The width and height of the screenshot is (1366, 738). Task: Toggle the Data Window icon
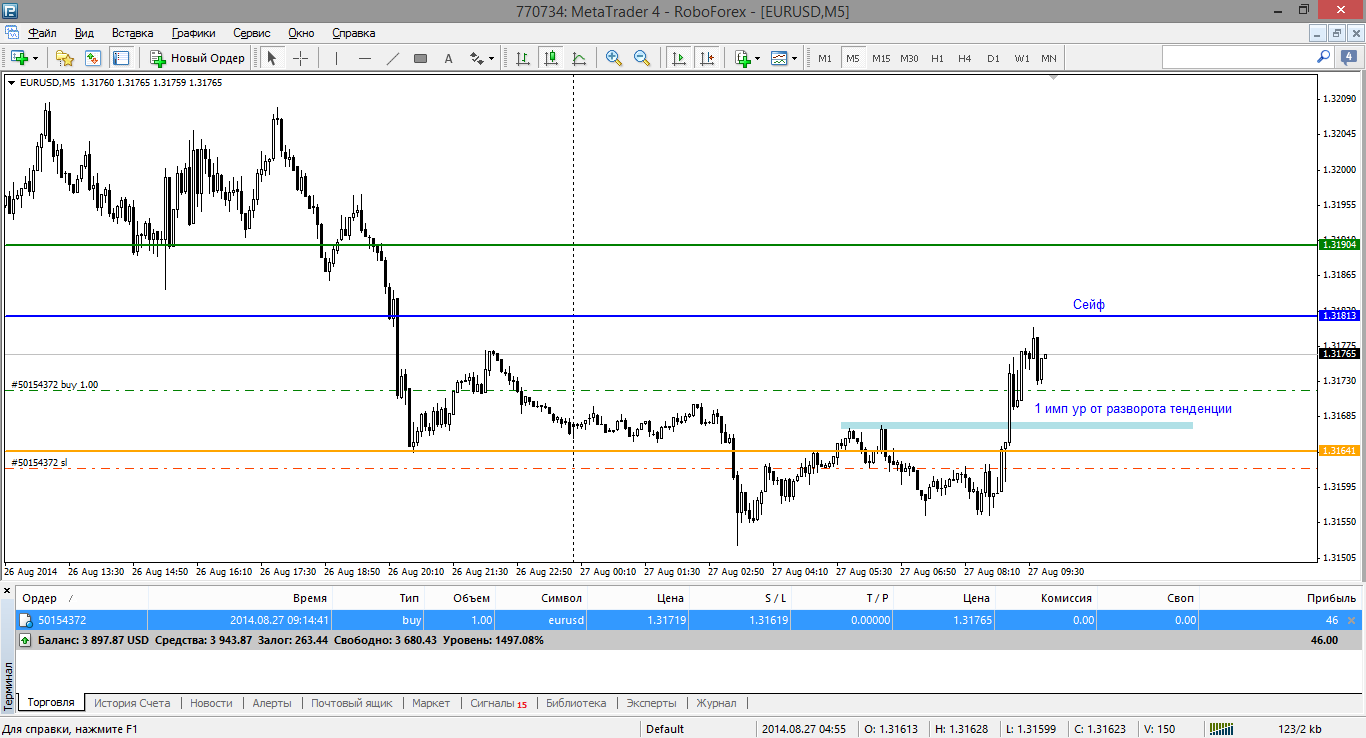click(93, 58)
